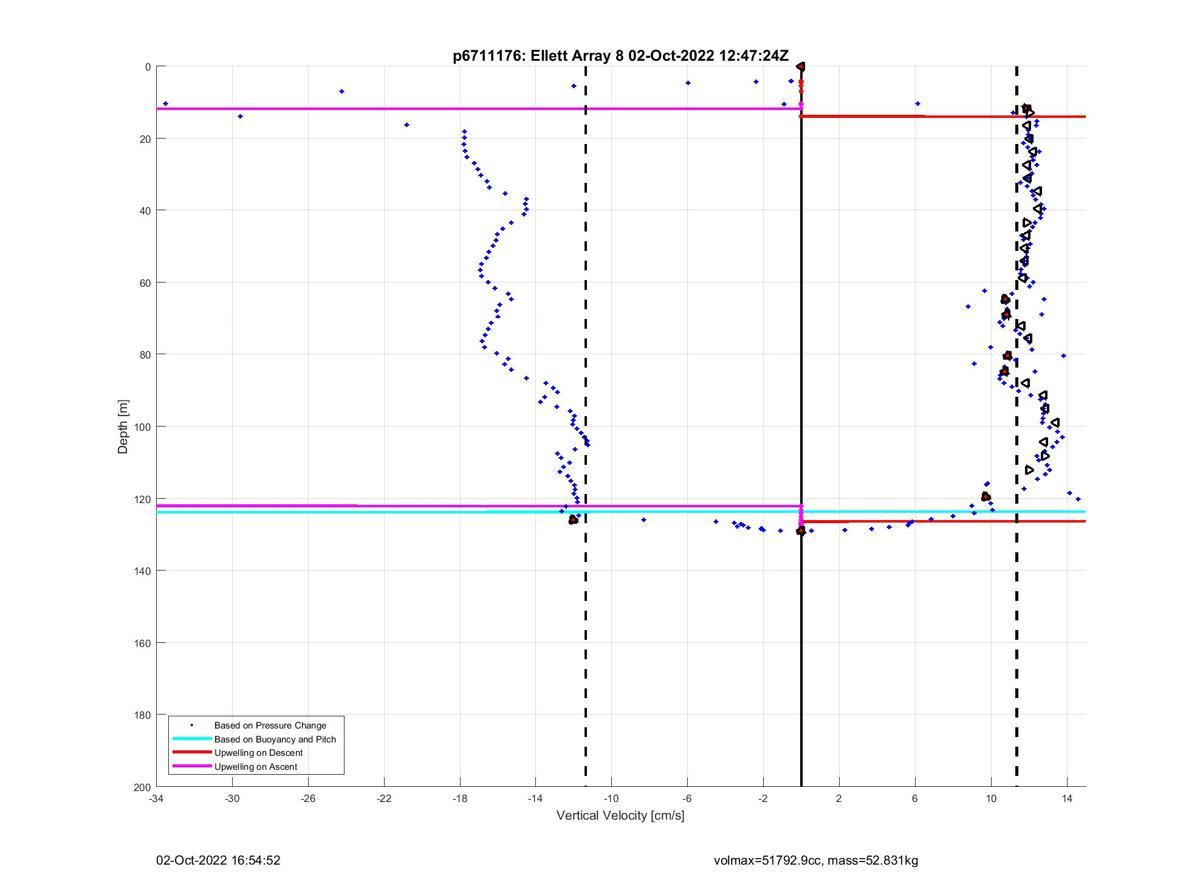Click the red line swatch in legend
Viewport: 1200px width, 885px height.
(191, 753)
